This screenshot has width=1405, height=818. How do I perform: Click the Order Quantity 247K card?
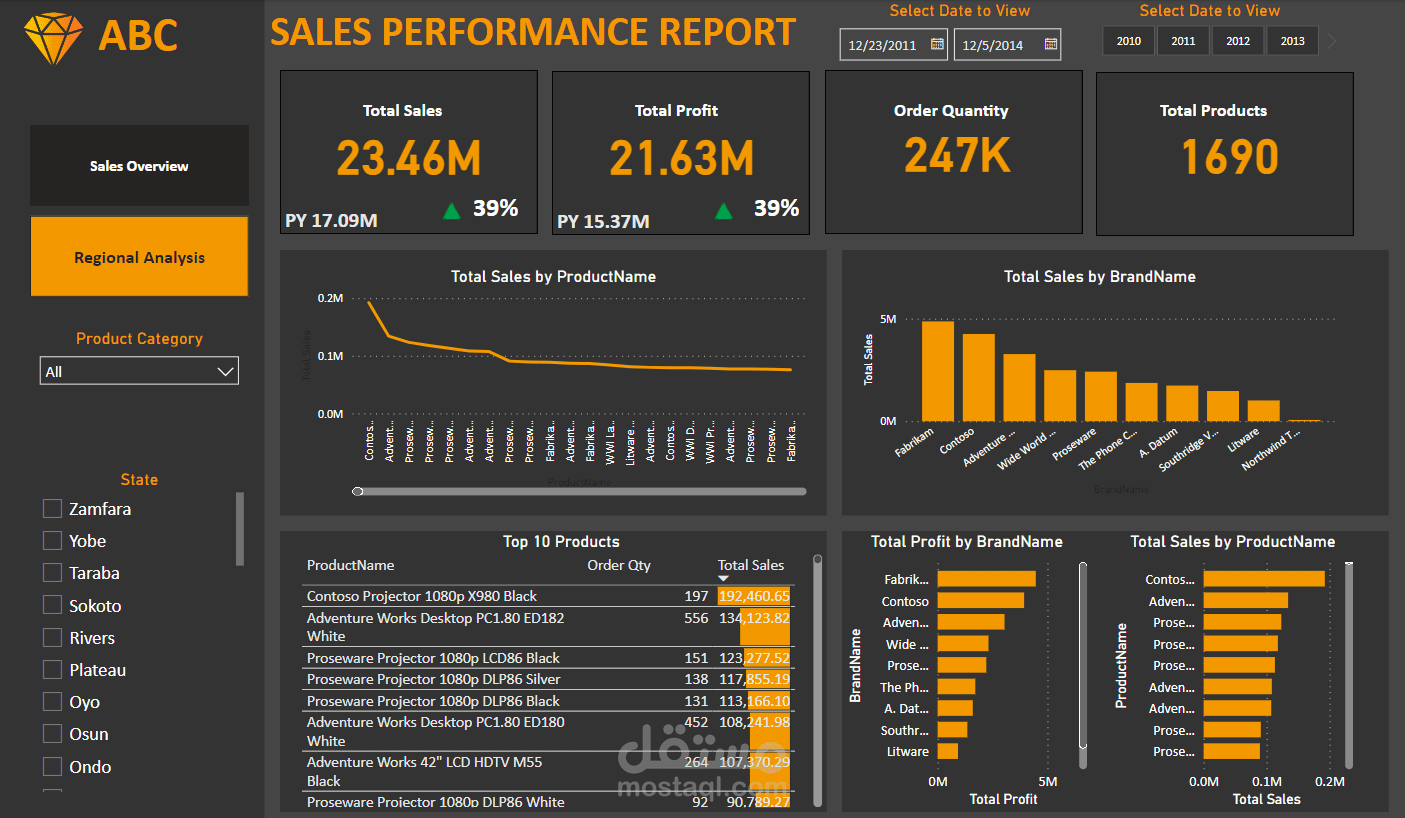[x=953, y=153]
